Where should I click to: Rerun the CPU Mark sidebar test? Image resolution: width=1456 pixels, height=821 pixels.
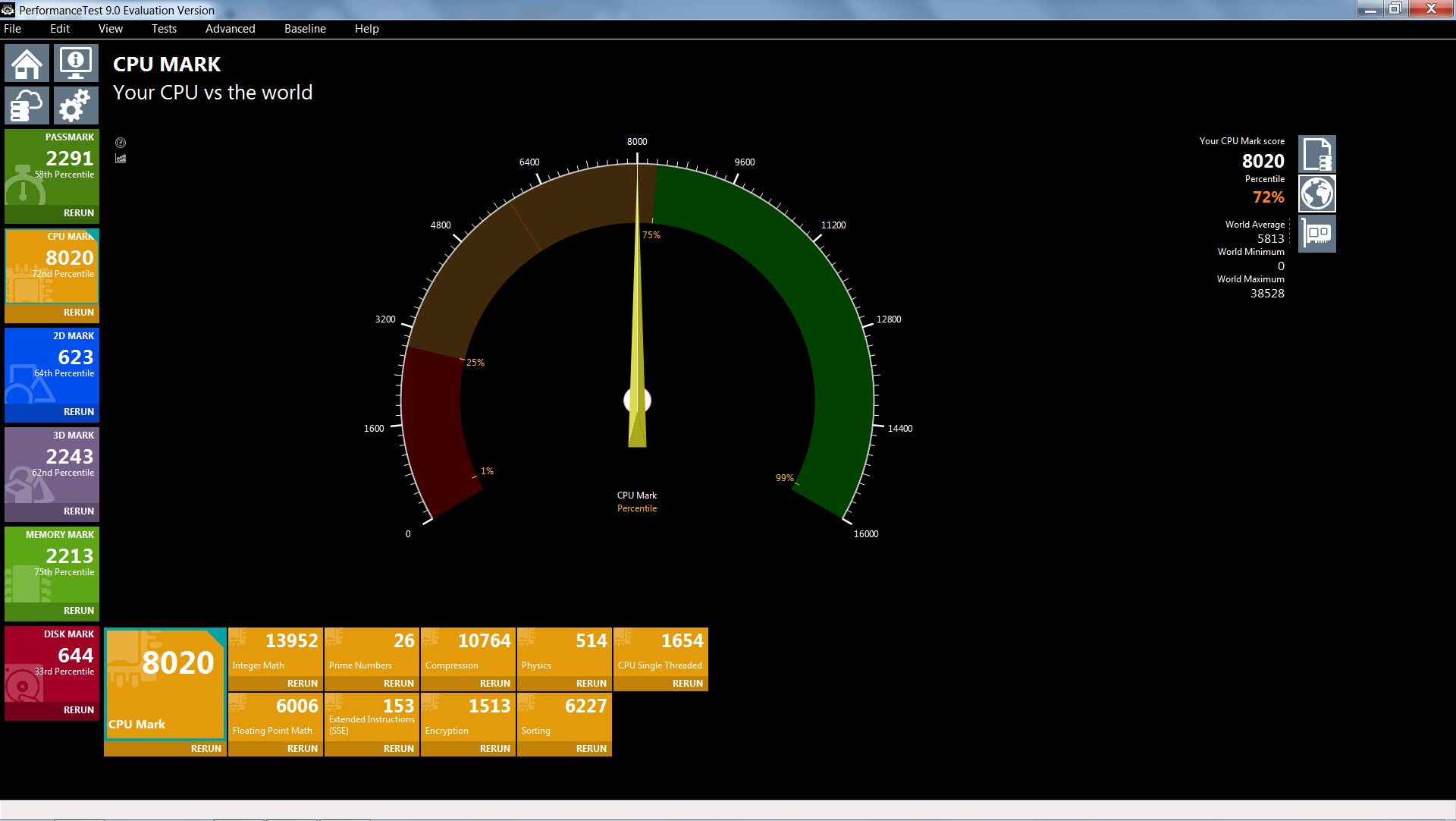coord(79,313)
